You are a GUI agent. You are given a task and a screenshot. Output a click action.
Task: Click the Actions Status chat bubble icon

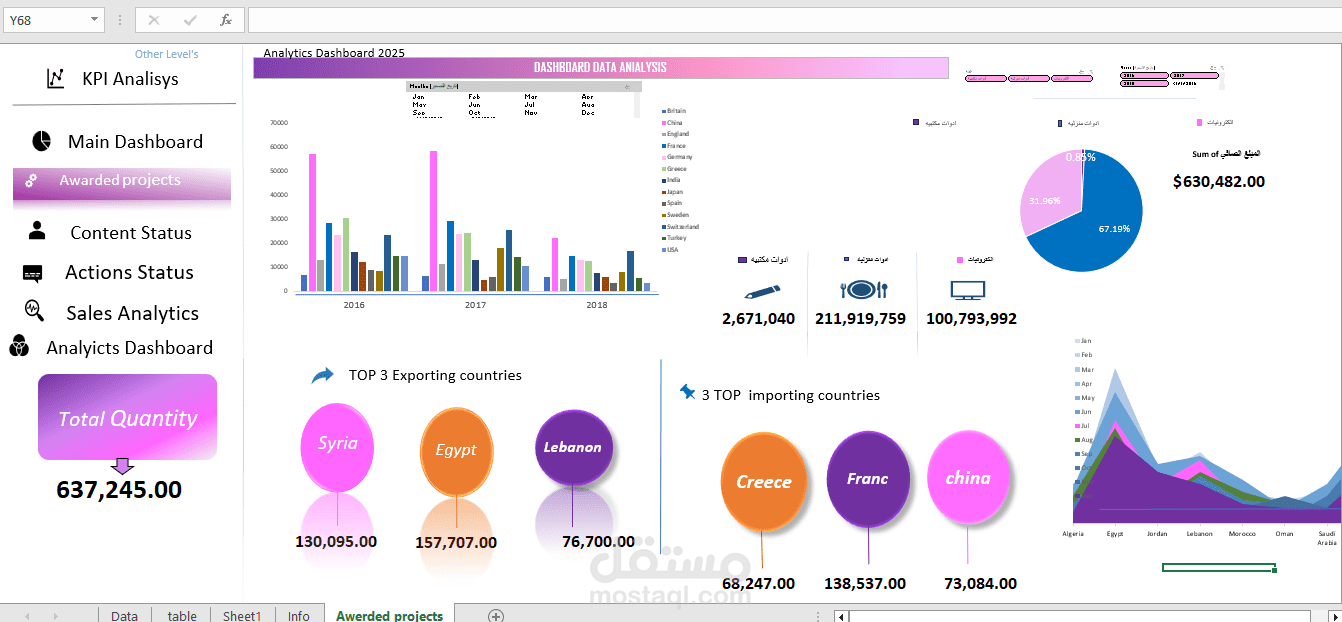point(32,273)
